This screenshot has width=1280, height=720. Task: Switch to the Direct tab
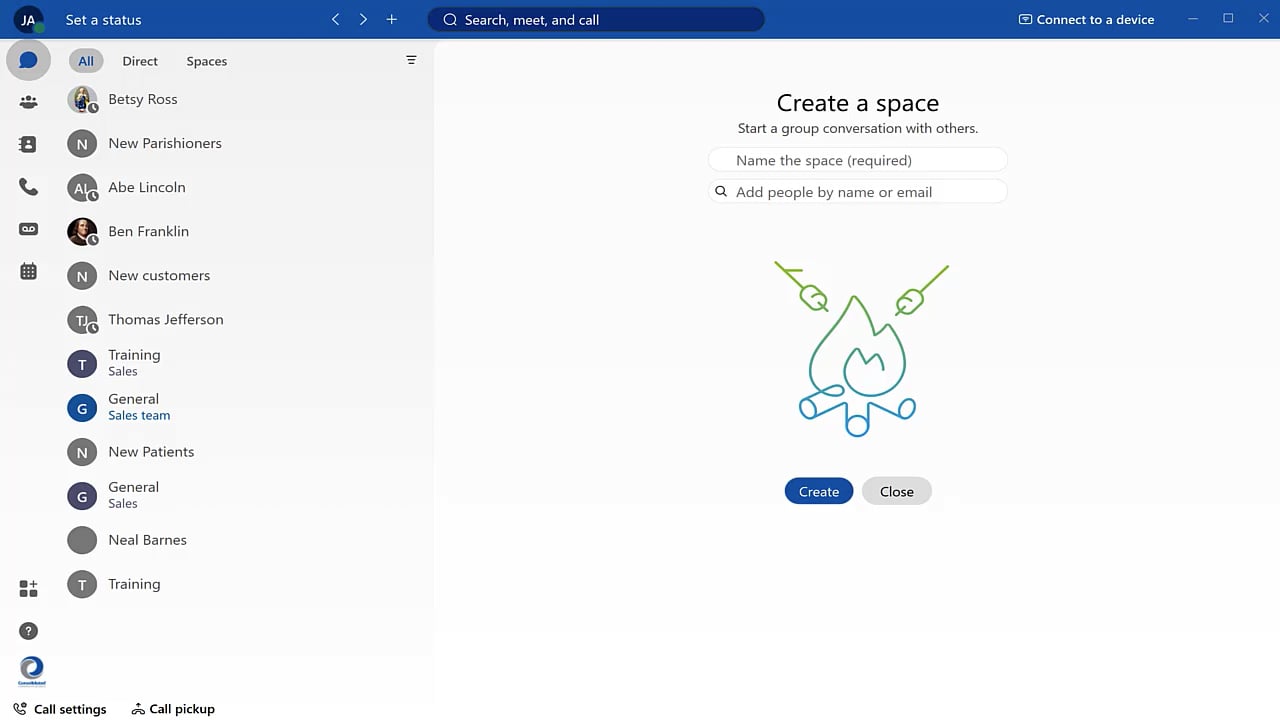140,61
